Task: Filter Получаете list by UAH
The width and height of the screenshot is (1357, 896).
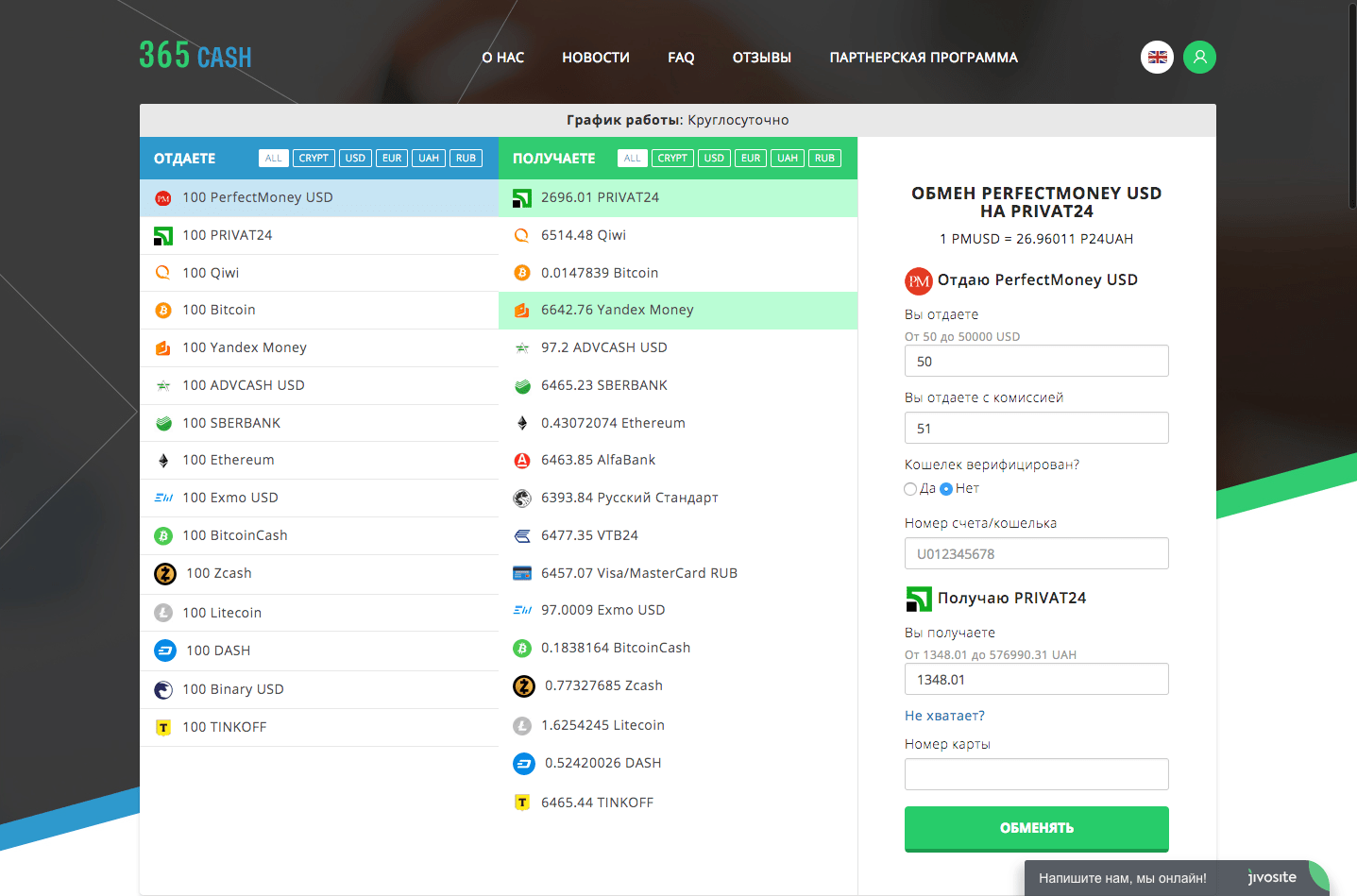Action: [788, 159]
